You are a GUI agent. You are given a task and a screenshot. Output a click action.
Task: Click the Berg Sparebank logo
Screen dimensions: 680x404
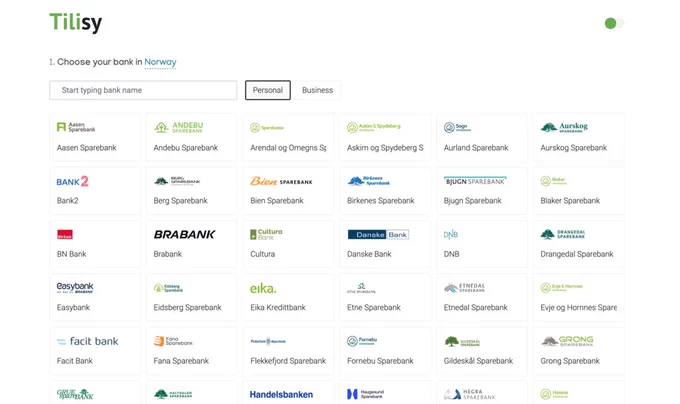(177, 181)
